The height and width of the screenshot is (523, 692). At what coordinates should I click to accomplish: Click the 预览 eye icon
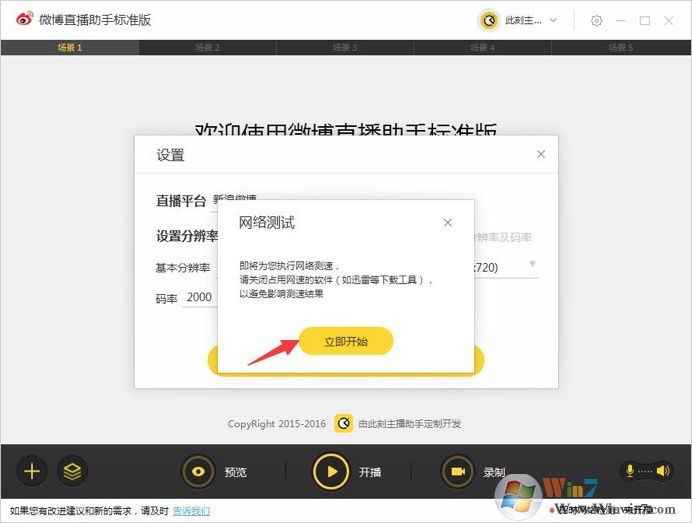click(199, 471)
